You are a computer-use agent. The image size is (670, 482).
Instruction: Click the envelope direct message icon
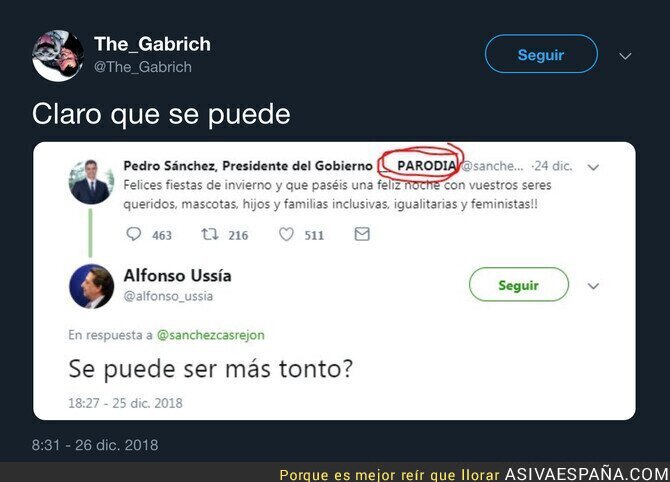362,234
